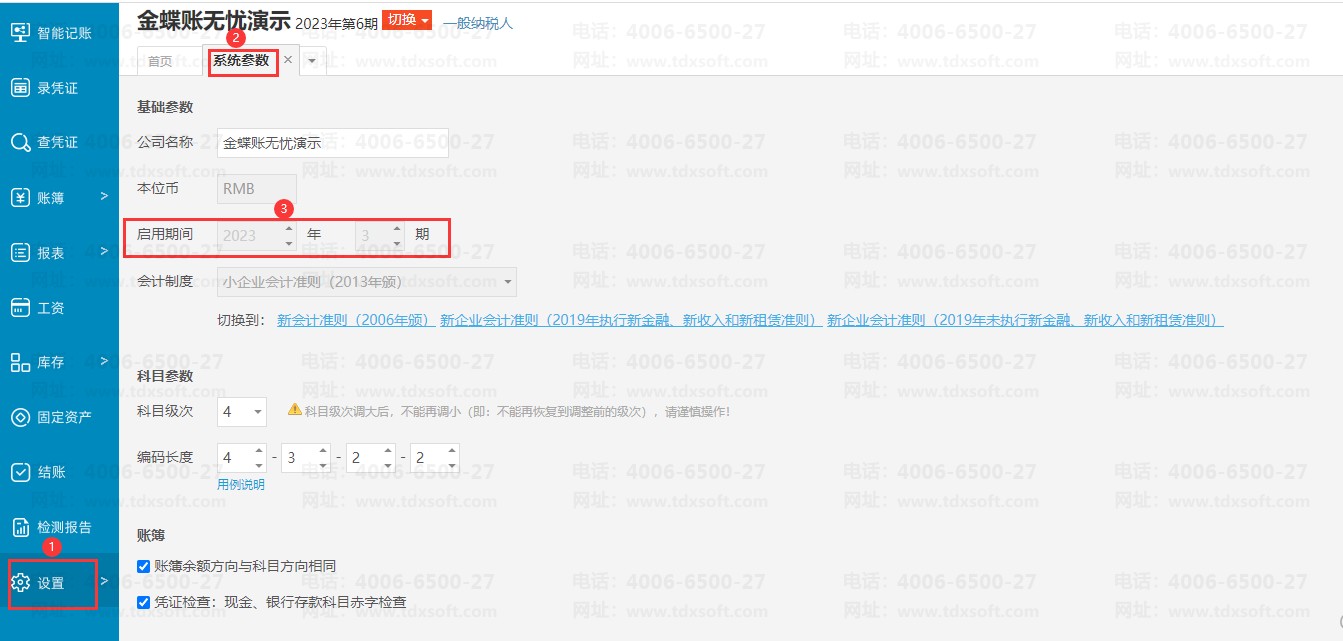Click the 固定资产 fixed assets icon
The image size is (1343, 641).
pyautogui.click(x=20, y=417)
